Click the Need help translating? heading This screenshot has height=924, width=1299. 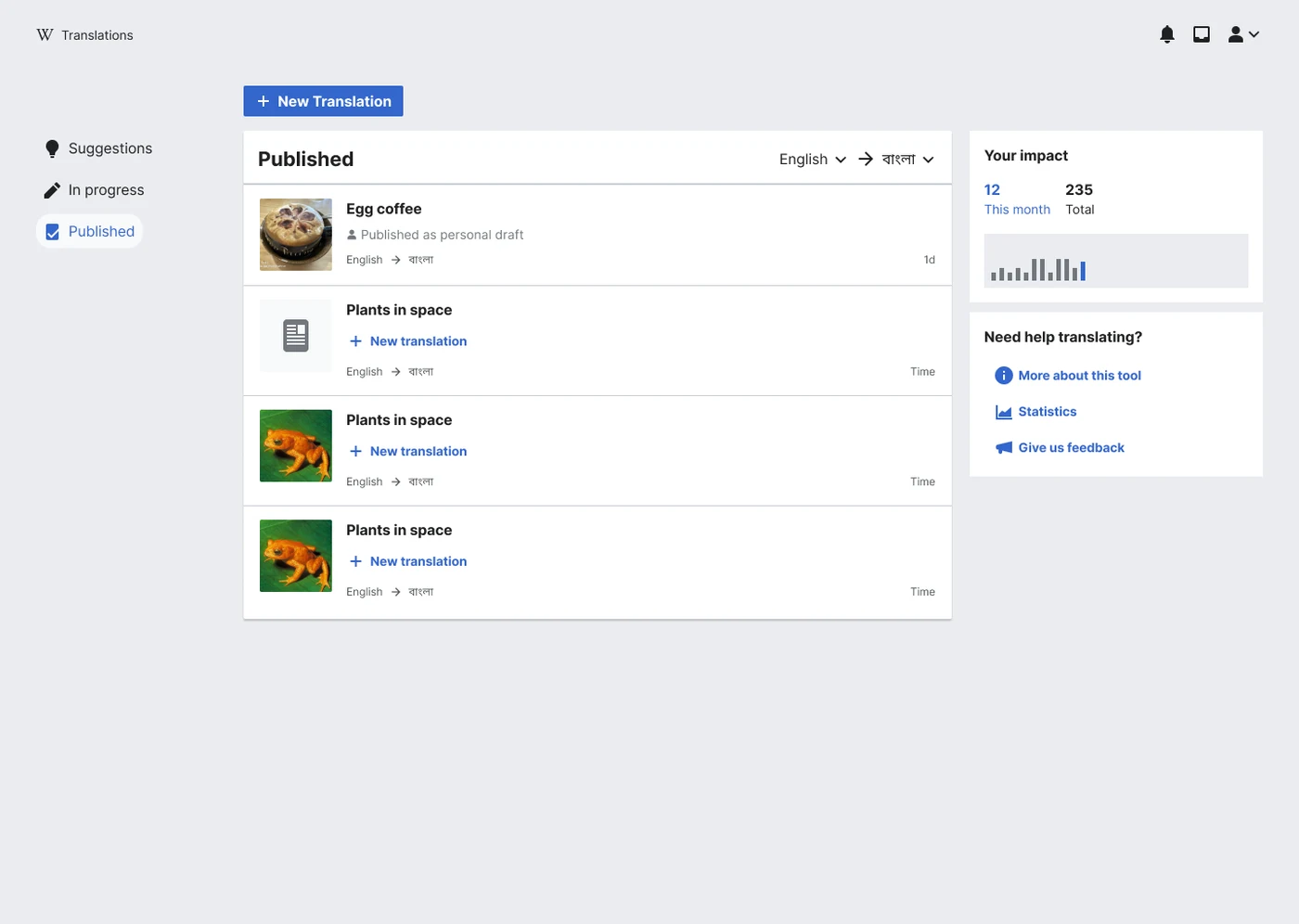pyautogui.click(x=1063, y=337)
